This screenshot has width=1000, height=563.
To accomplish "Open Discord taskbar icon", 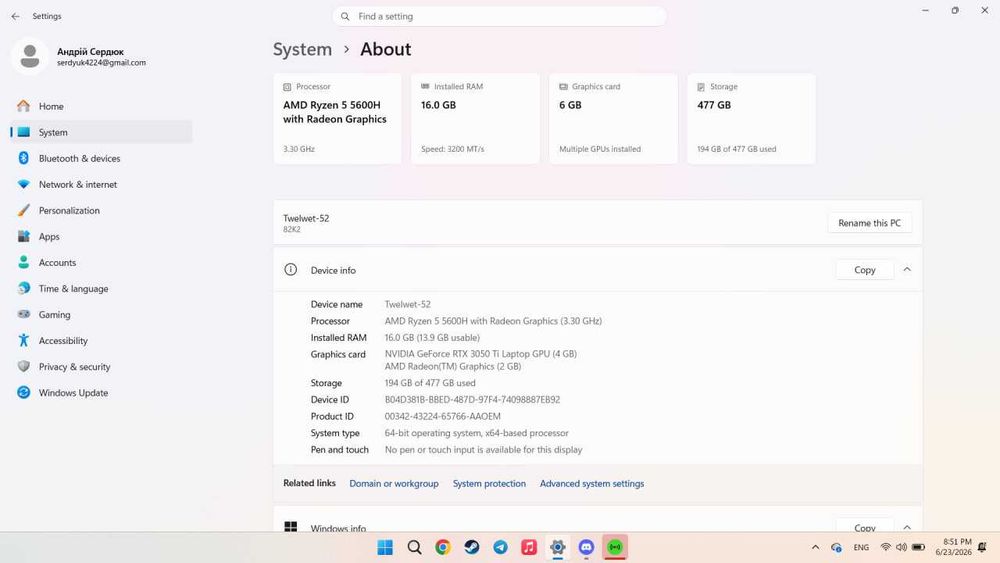I will coord(587,547).
